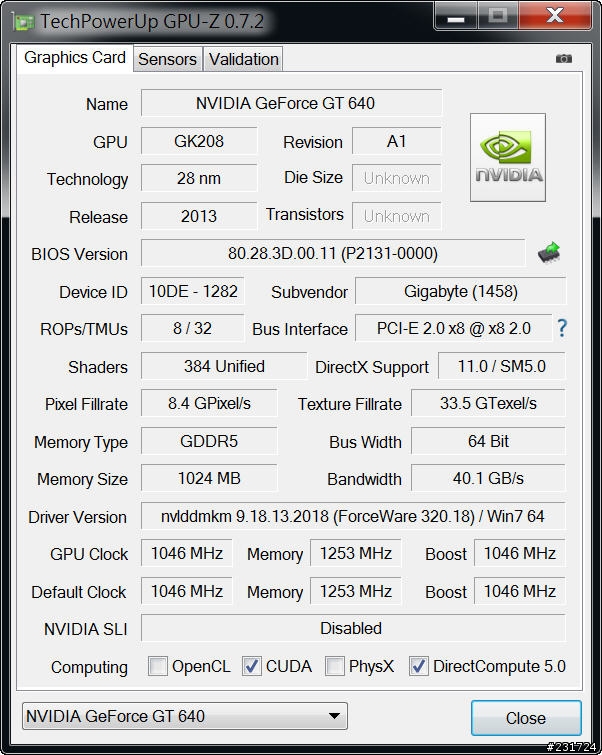Click the BIOS save chip icon

(x=549, y=252)
